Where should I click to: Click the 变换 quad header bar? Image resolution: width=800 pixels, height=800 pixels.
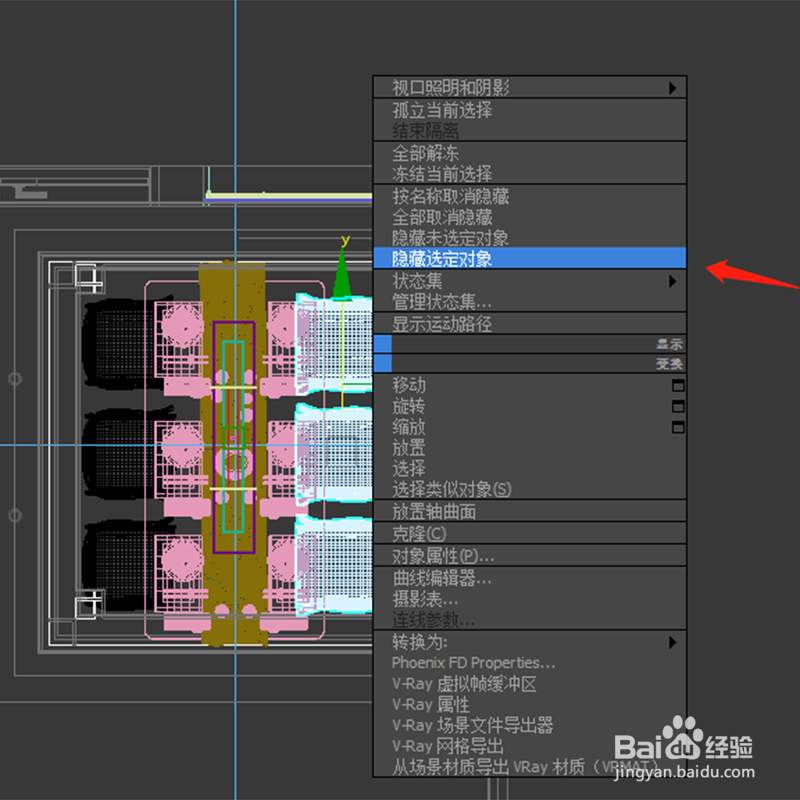(530, 364)
